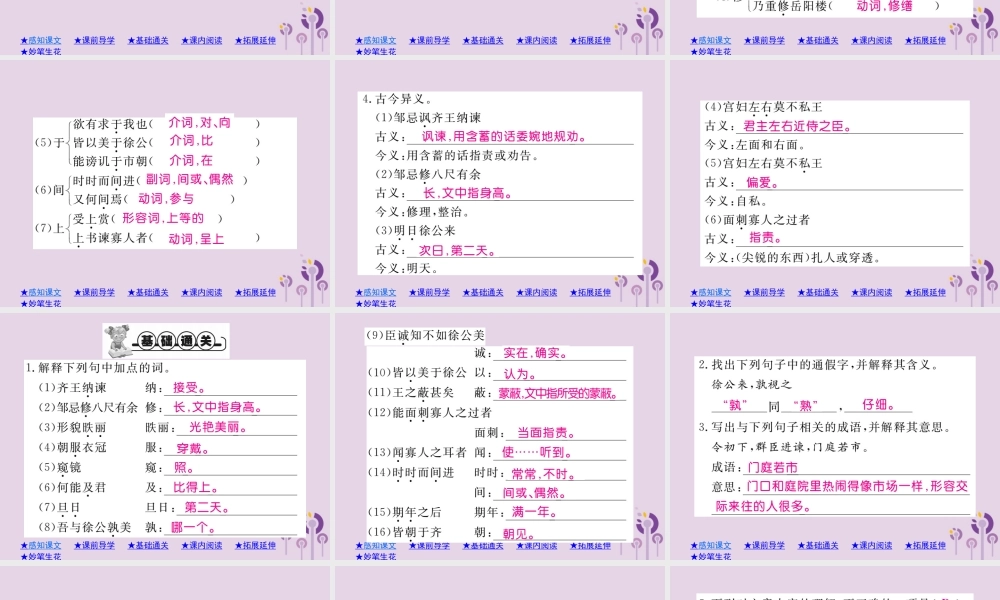
Task: Go to ★基础通关 on the 通假字 slide
Action: coord(818,546)
